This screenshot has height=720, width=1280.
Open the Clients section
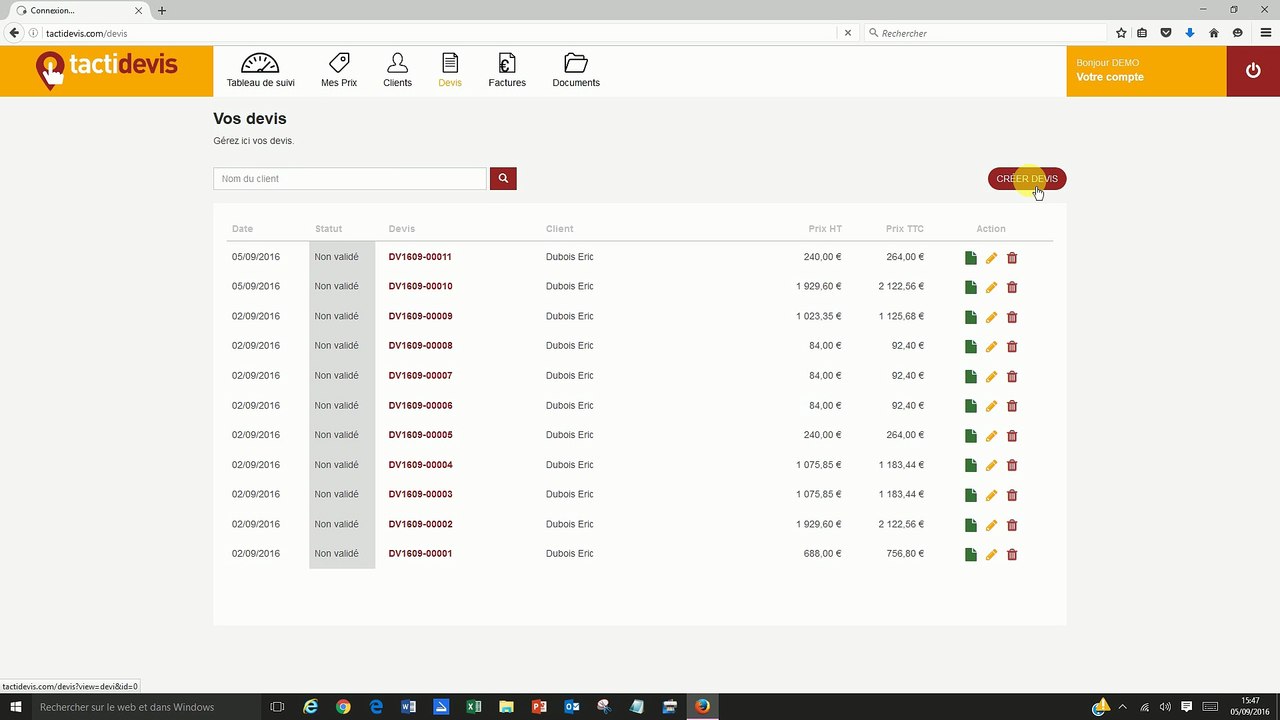pyautogui.click(x=397, y=70)
